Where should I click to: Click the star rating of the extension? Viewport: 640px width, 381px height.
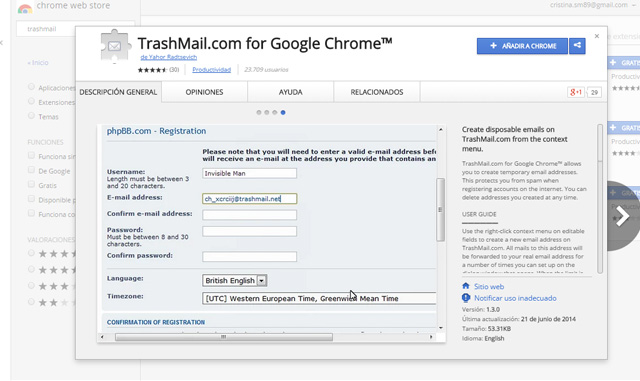point(152,70)
